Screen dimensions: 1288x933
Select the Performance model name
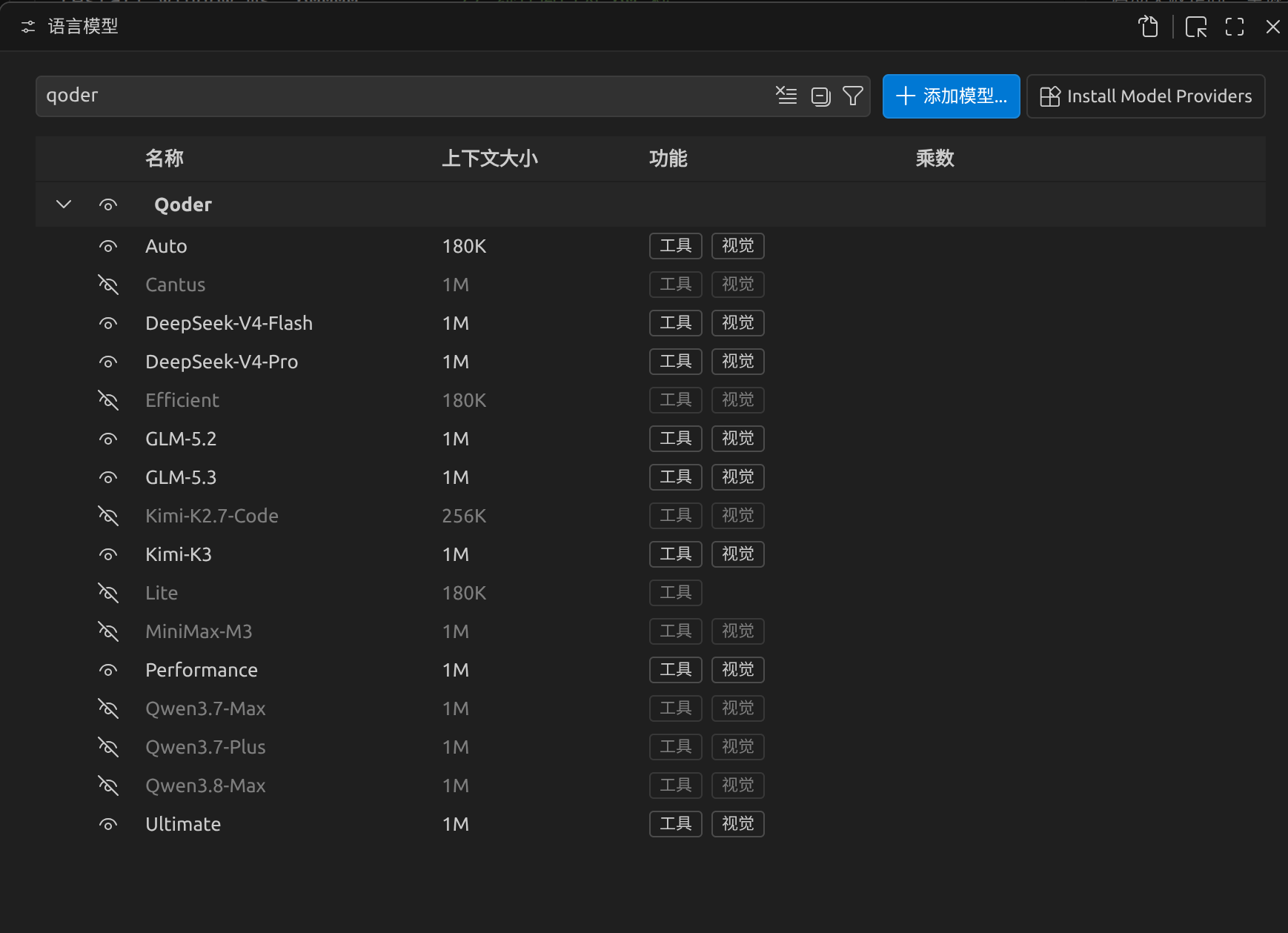point(202,671)
